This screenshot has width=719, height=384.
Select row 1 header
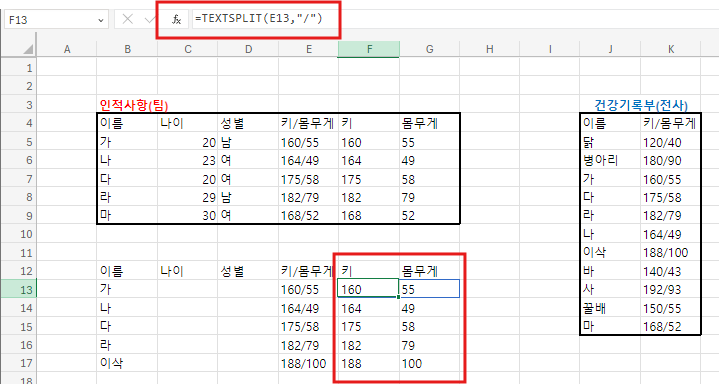point(19,68)
